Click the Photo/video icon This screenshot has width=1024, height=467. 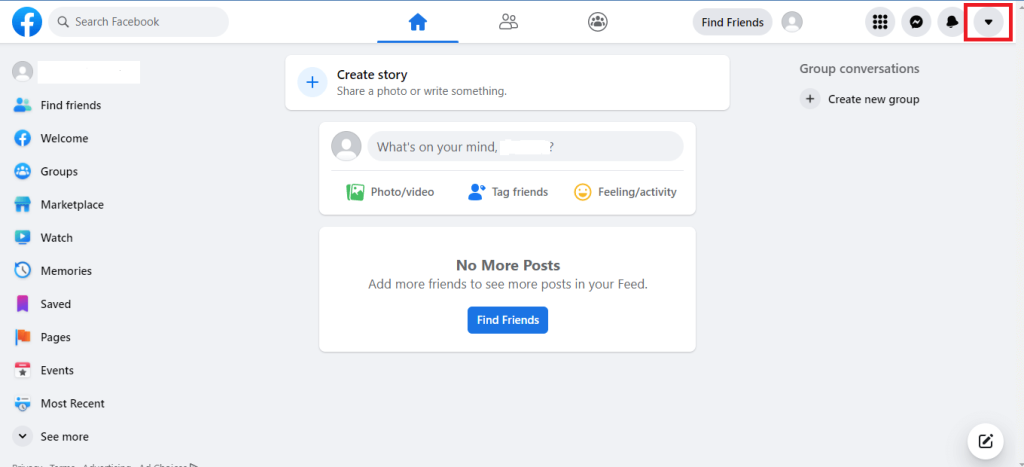(x=355, y=192)
